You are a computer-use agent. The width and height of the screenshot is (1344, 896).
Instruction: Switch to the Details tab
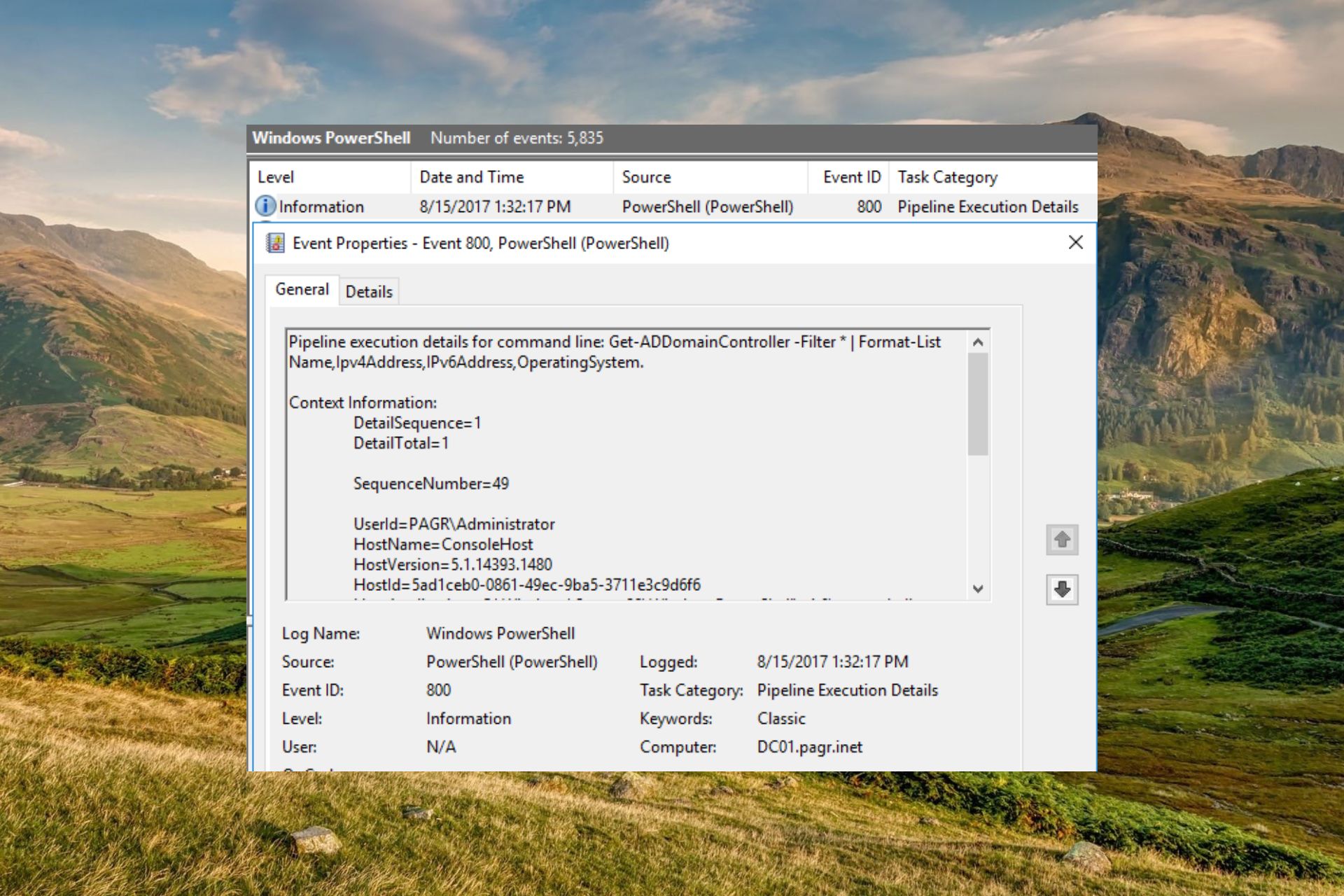click(369, 291)
